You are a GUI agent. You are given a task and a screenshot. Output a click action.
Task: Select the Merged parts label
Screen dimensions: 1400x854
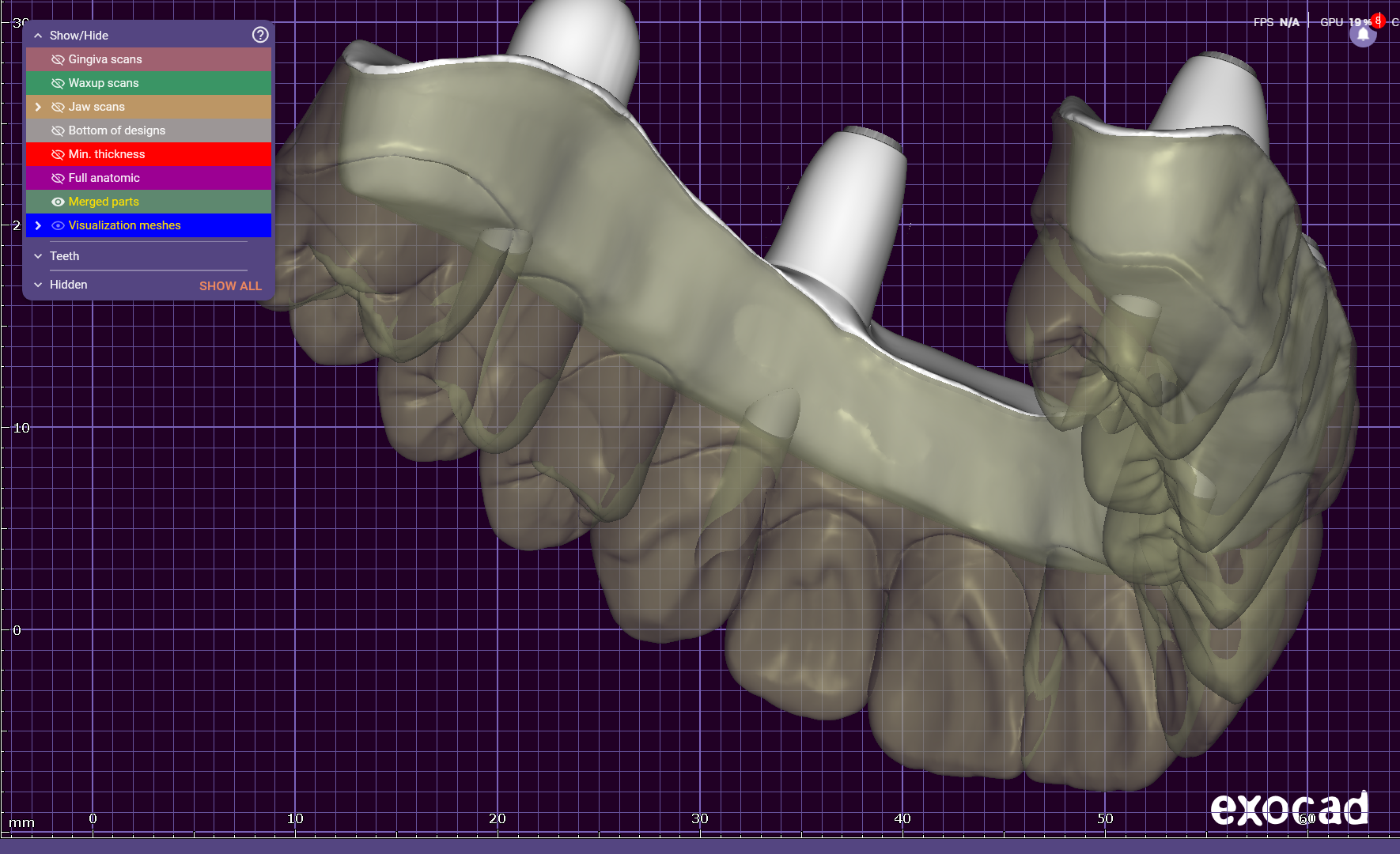coord(104,202)
